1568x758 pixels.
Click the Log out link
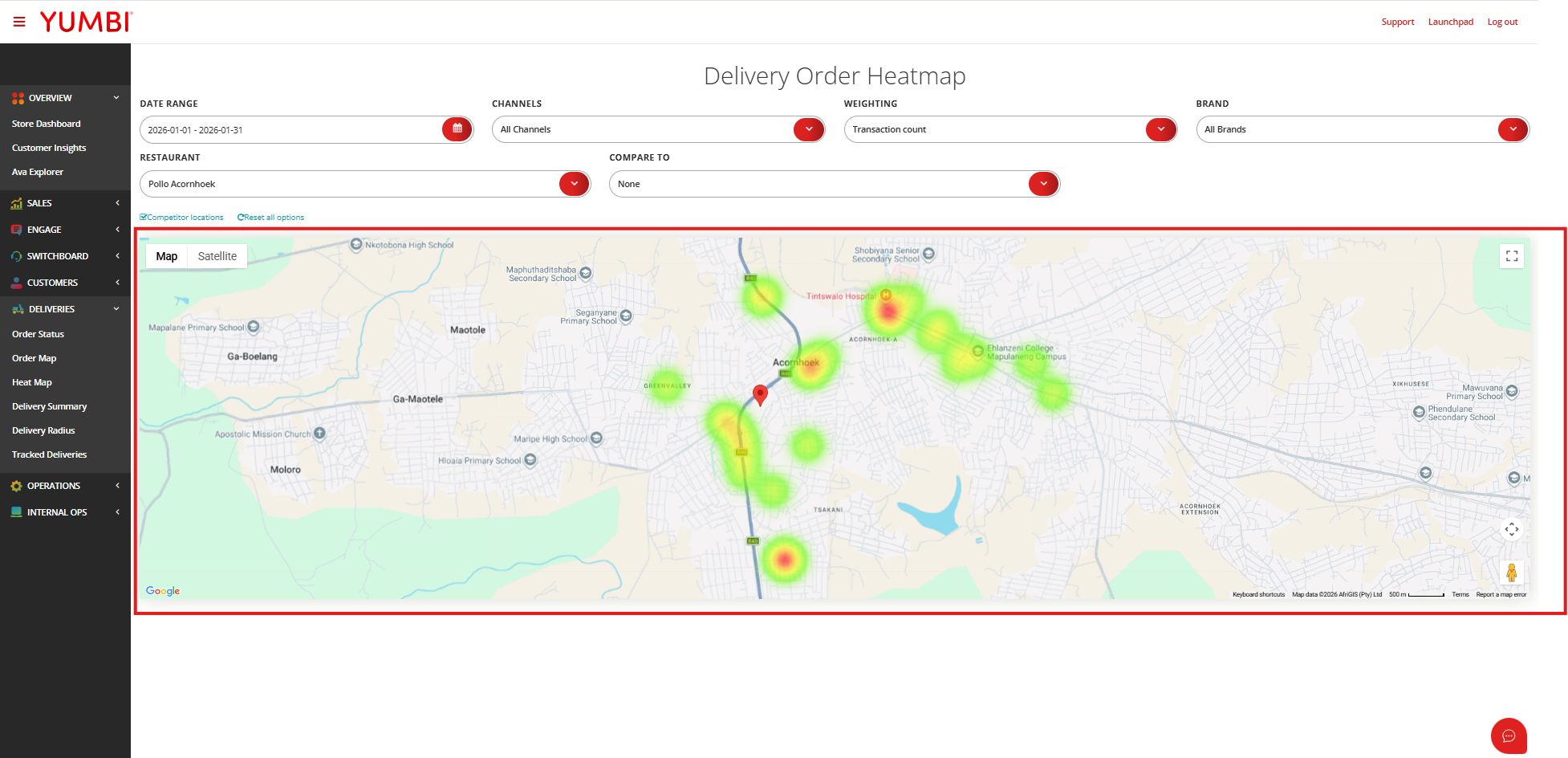pos(1502,22)
